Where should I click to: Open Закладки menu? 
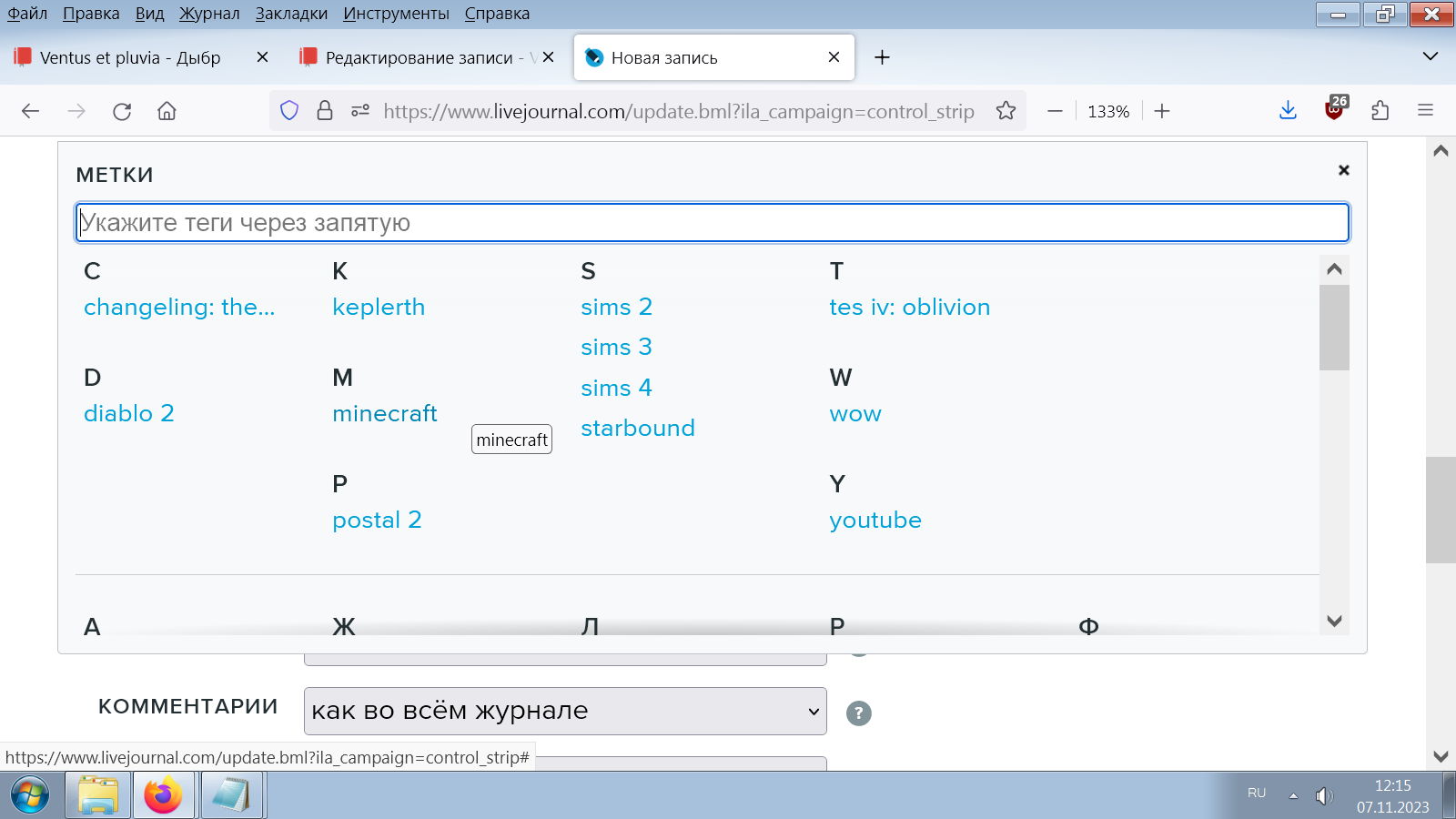[291, 14]
